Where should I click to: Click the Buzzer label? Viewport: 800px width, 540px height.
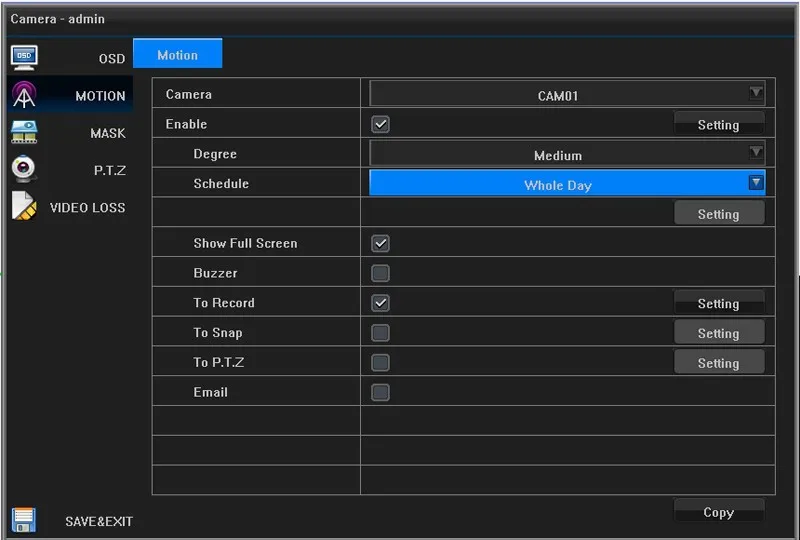click(215, 273)
